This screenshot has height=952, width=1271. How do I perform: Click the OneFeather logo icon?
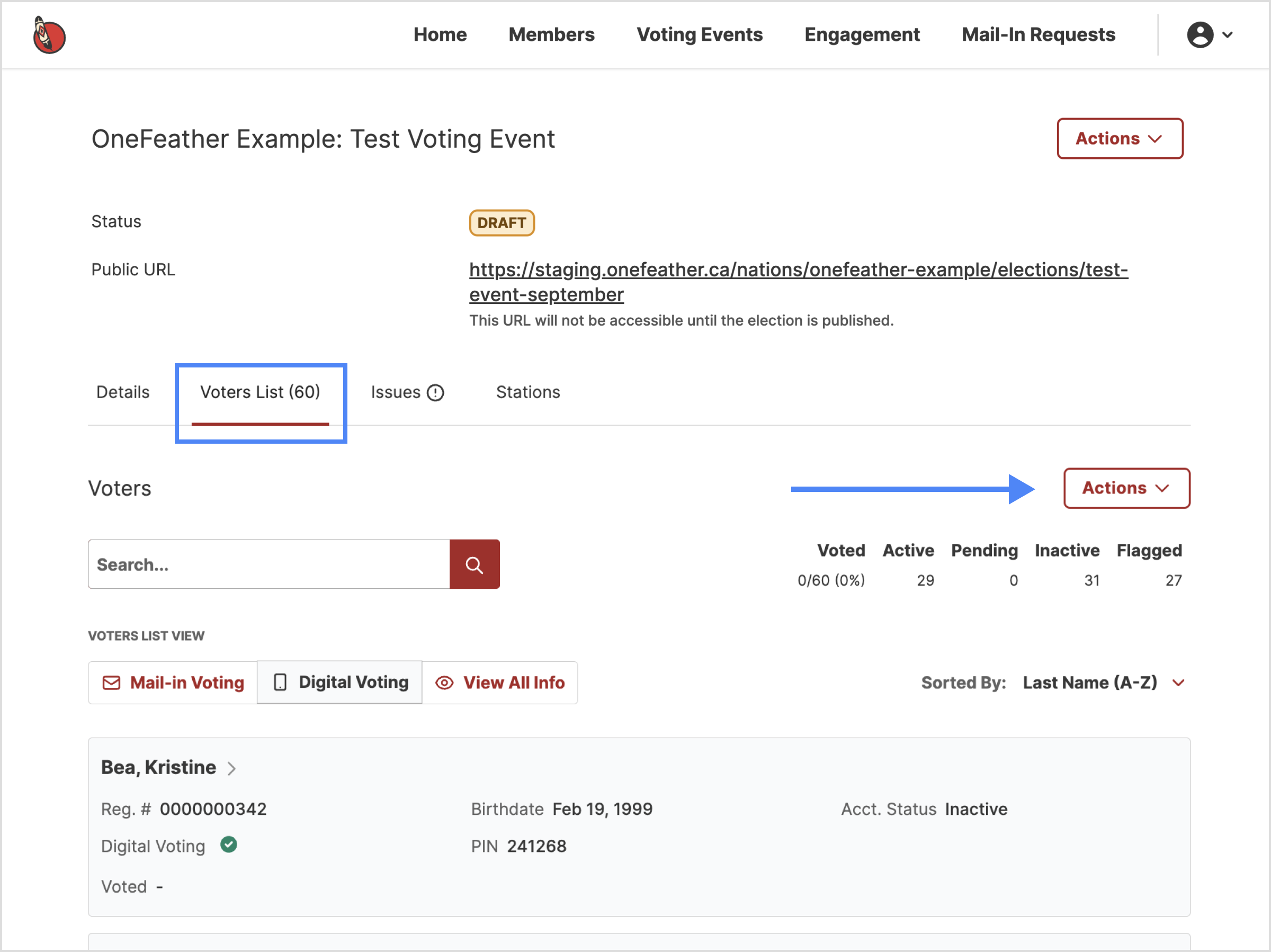49,35
